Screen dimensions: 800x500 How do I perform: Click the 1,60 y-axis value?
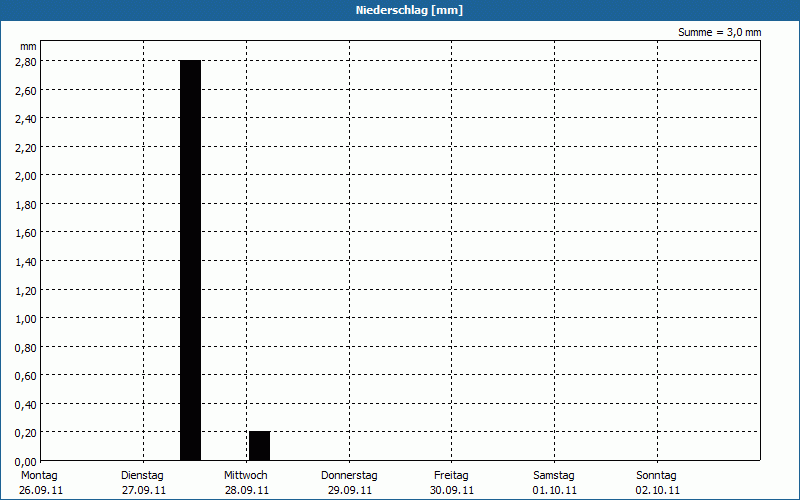click(x=26, y=234)
